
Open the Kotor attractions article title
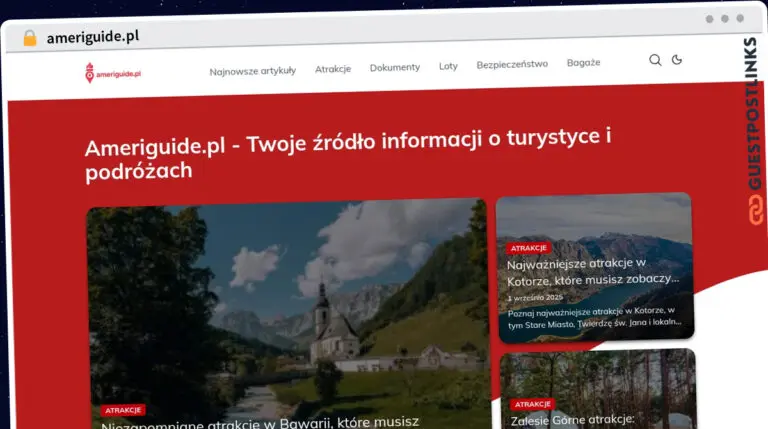coord(593,272)
